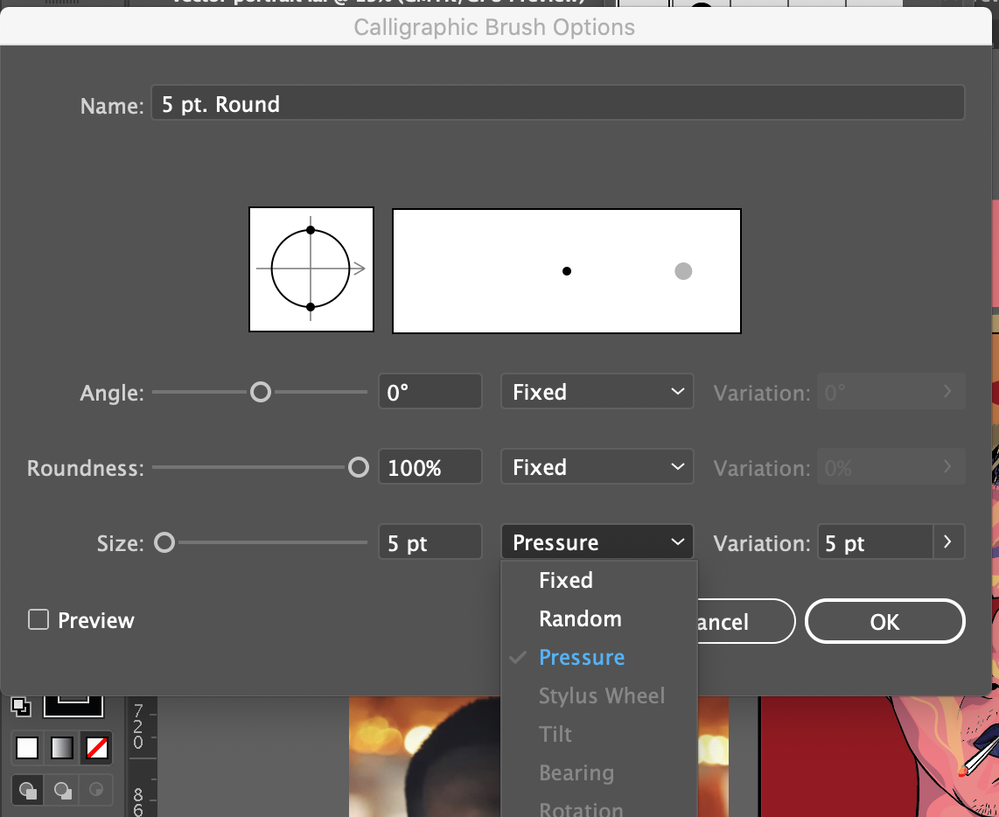Enable the Preview checkbox
The height and width of the screenshot is (817, 999).
coord(38,619)
